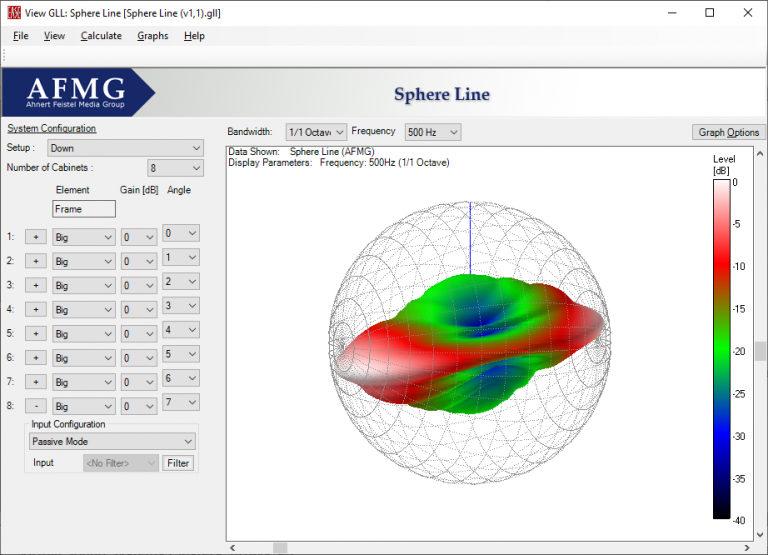The width and height of the screenshot is (768, 555).
Task: Expand the Passive Mode input configuration dropdown
Action: tap(112, 441)
